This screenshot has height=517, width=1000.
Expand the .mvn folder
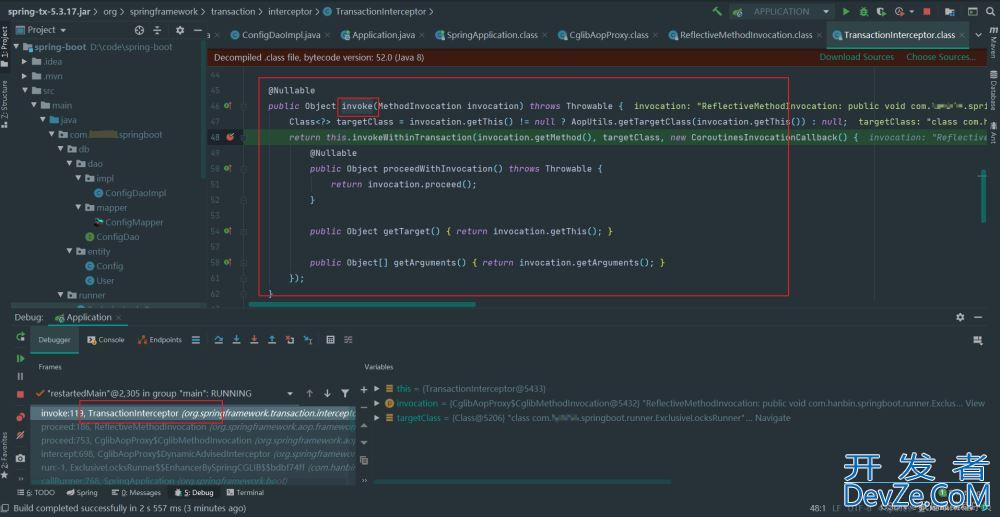(x=24, y=76)
